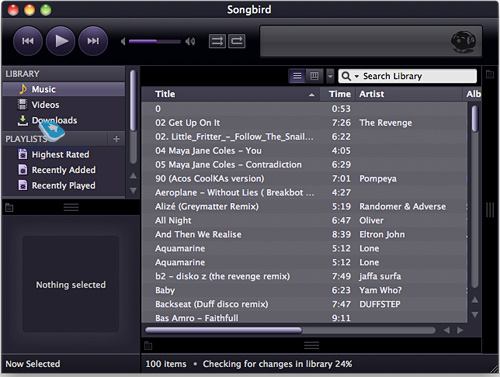Click the Videos film strip icon
Image resolution: width=500 pixels, height=377 pixels.
point(22,104)
